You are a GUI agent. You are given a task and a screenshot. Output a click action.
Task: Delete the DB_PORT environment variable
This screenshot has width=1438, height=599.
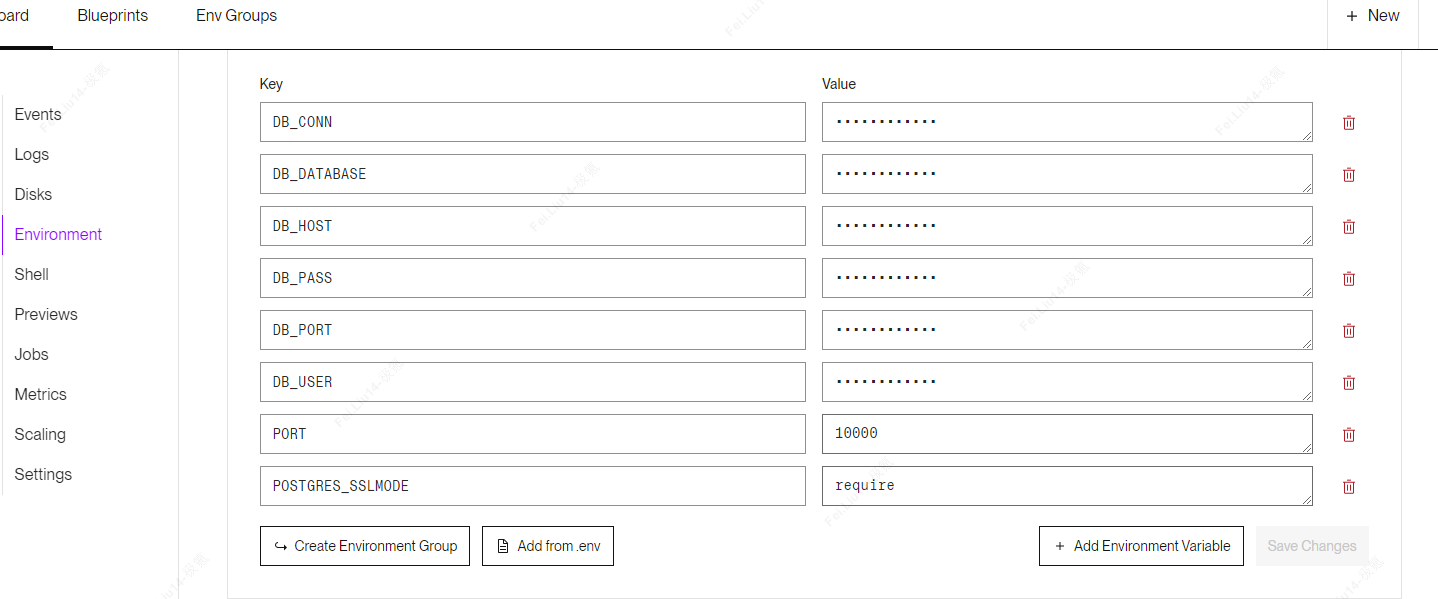1349,330
